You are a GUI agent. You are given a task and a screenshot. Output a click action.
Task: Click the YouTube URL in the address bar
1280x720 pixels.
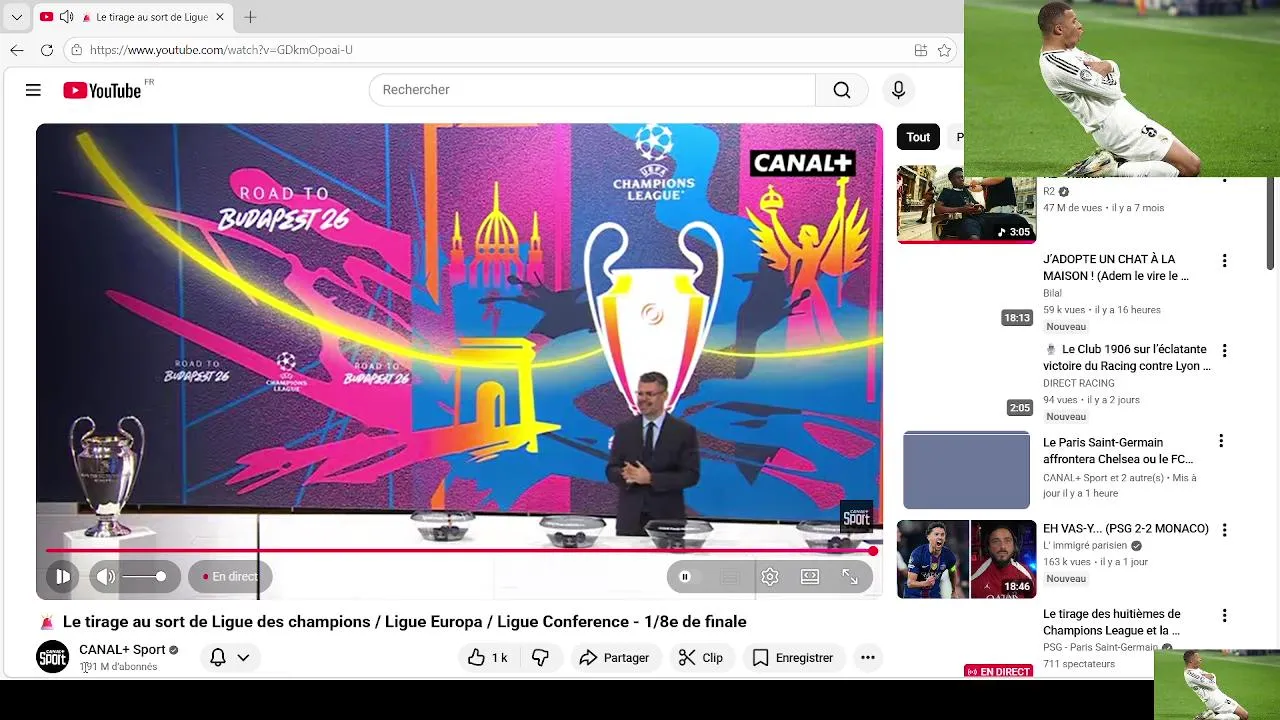click(221, 50)
